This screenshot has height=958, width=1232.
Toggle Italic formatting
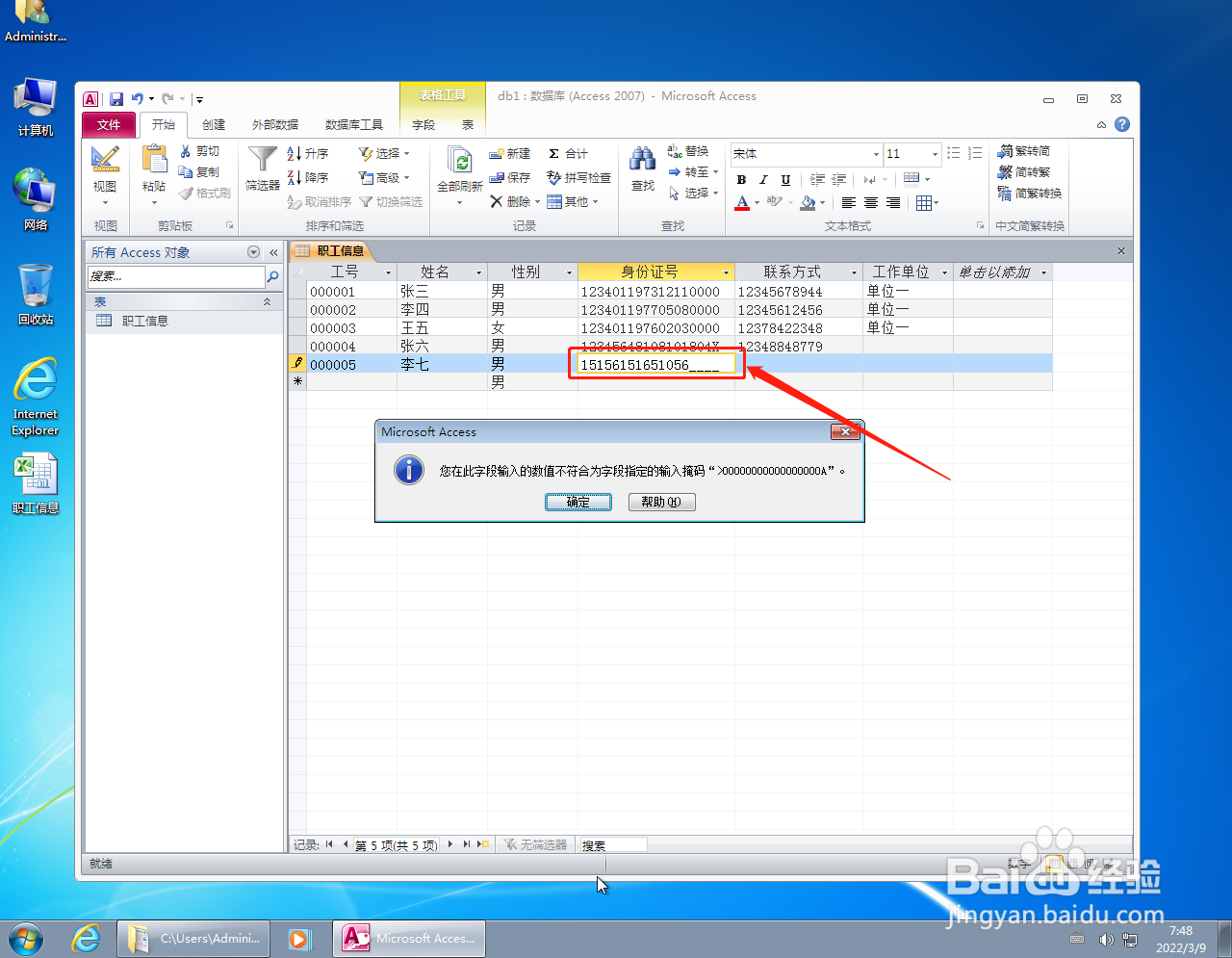click(x=763, y=180)
